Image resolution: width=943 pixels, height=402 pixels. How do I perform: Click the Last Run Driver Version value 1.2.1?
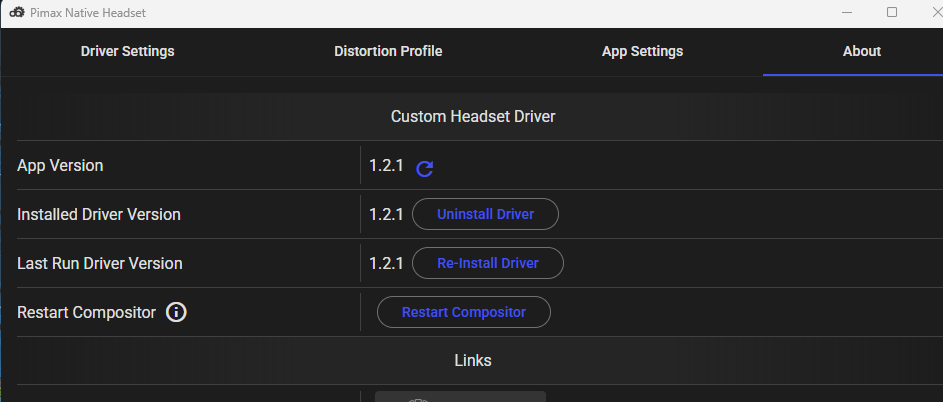coord(386,264)
